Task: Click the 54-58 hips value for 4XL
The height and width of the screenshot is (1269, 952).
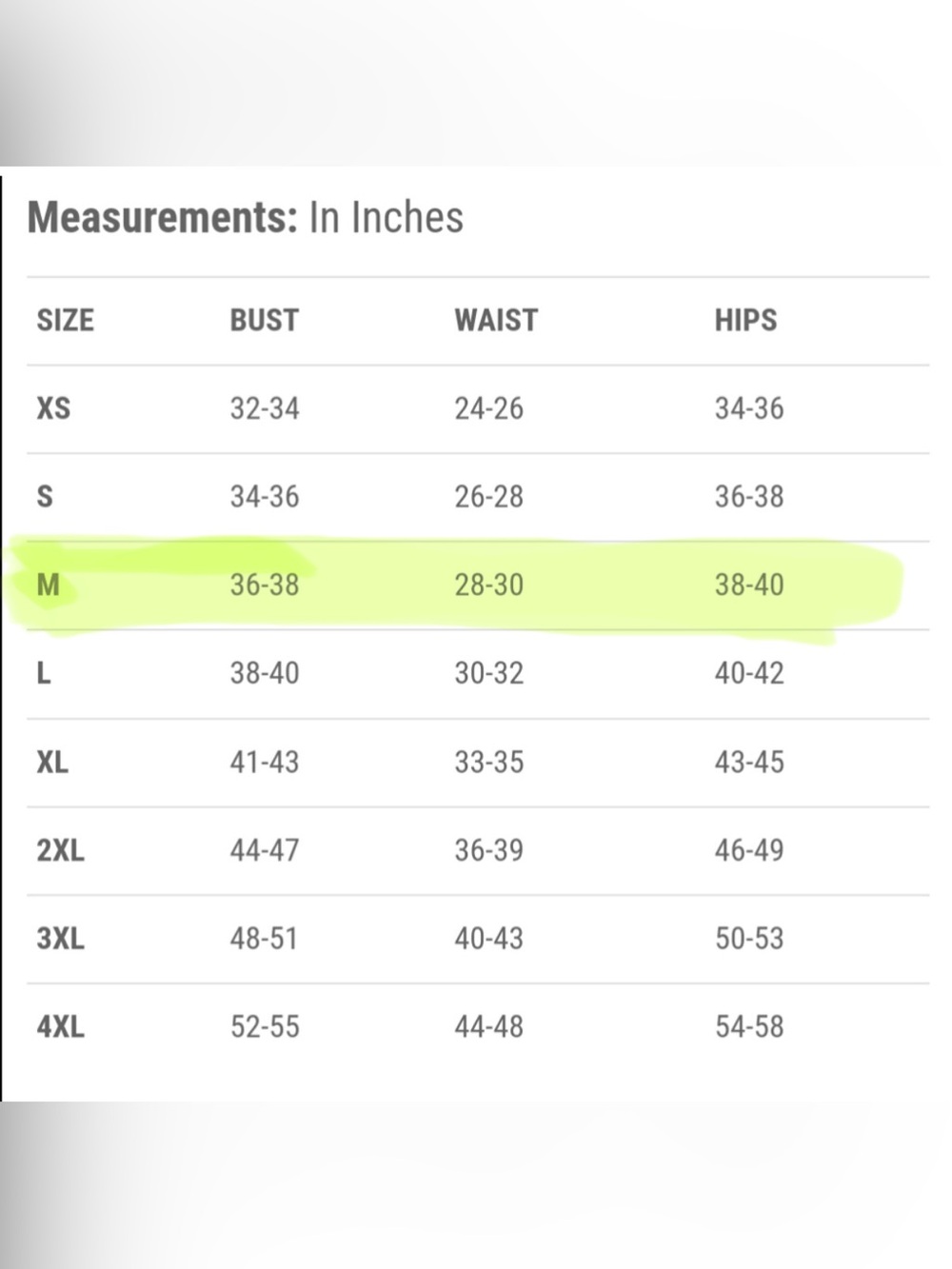Action: (x=750, y=1026)
